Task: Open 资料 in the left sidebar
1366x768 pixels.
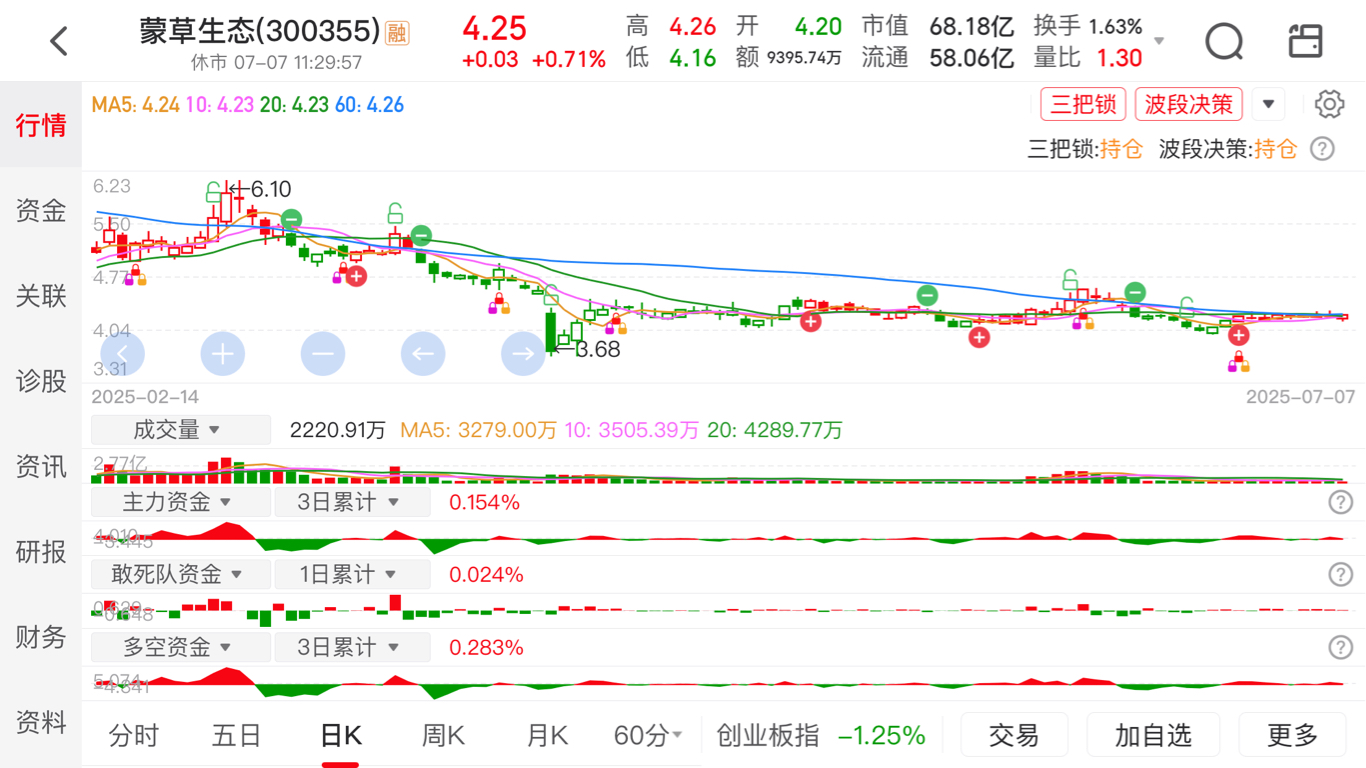Action: tap(41, 722)
